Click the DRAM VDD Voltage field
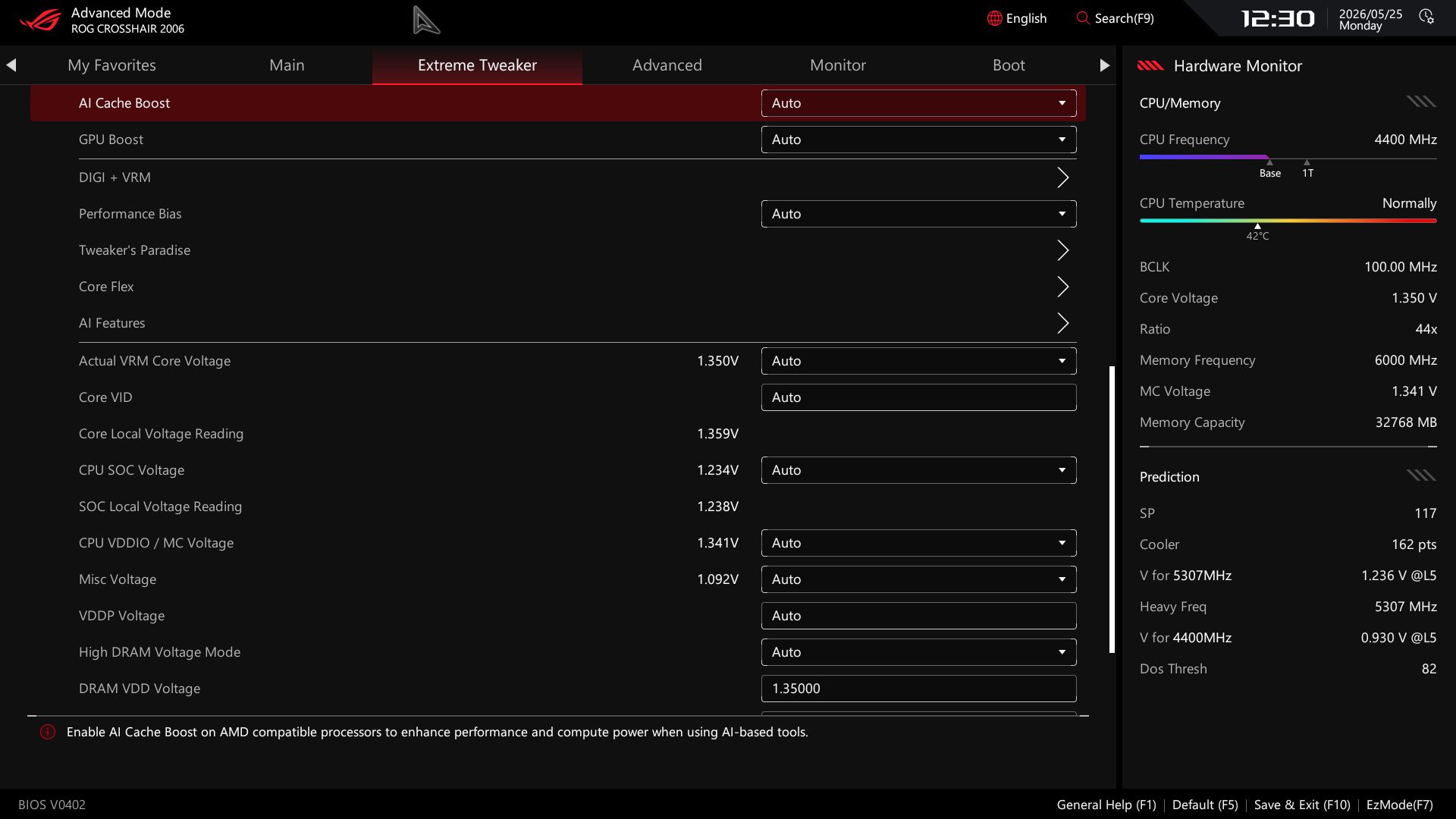The height and width of the screenshot is (819, 1456). [x=918, y=689]
